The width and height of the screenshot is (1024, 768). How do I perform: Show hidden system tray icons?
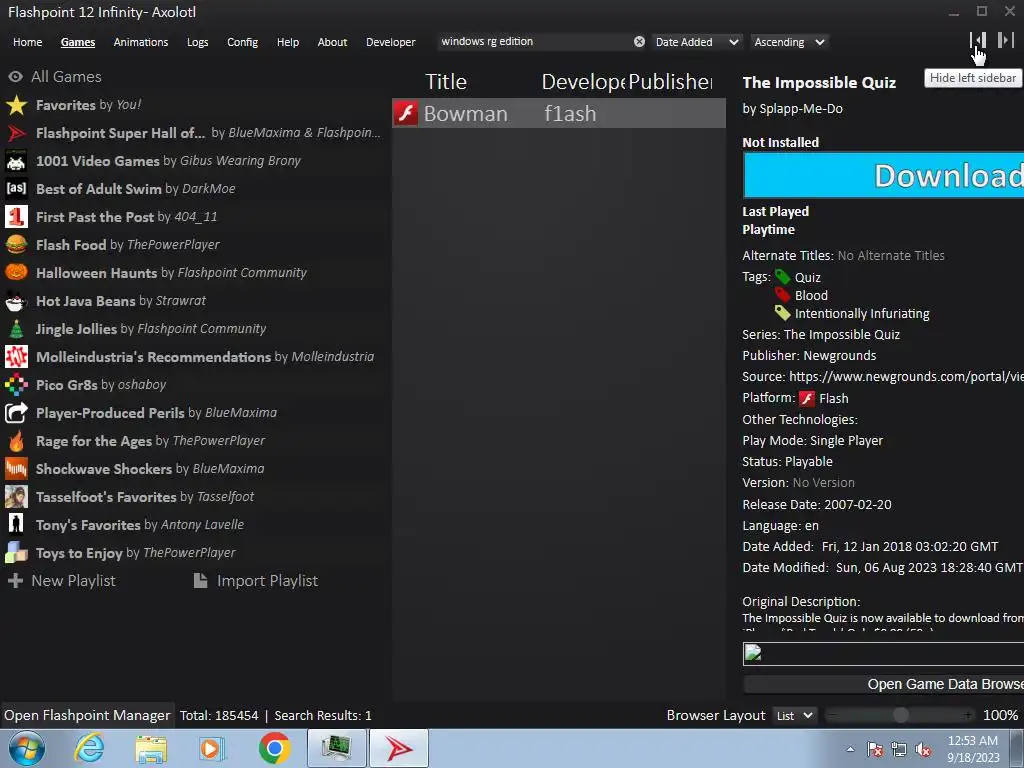point(850,750)
